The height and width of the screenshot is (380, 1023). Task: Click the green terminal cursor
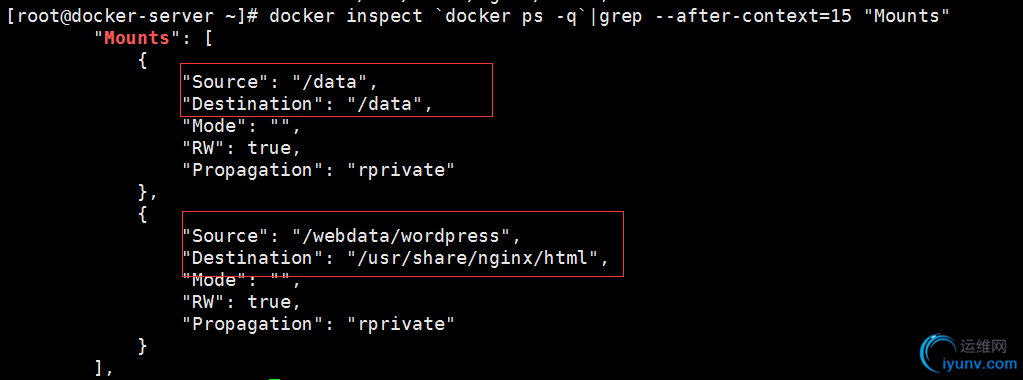[x=275, y=378]
